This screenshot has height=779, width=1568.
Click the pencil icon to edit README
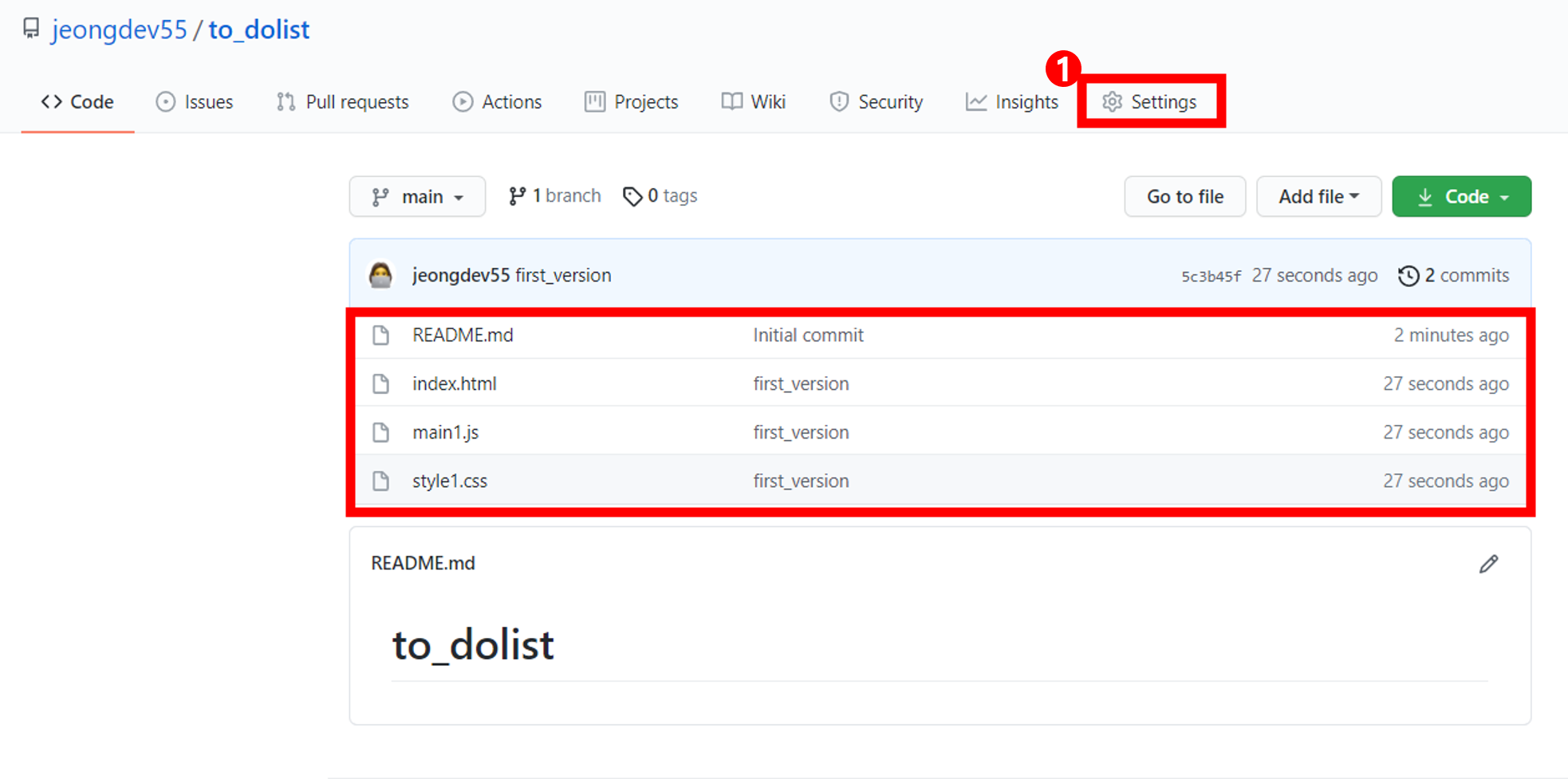pos(1488,564)
